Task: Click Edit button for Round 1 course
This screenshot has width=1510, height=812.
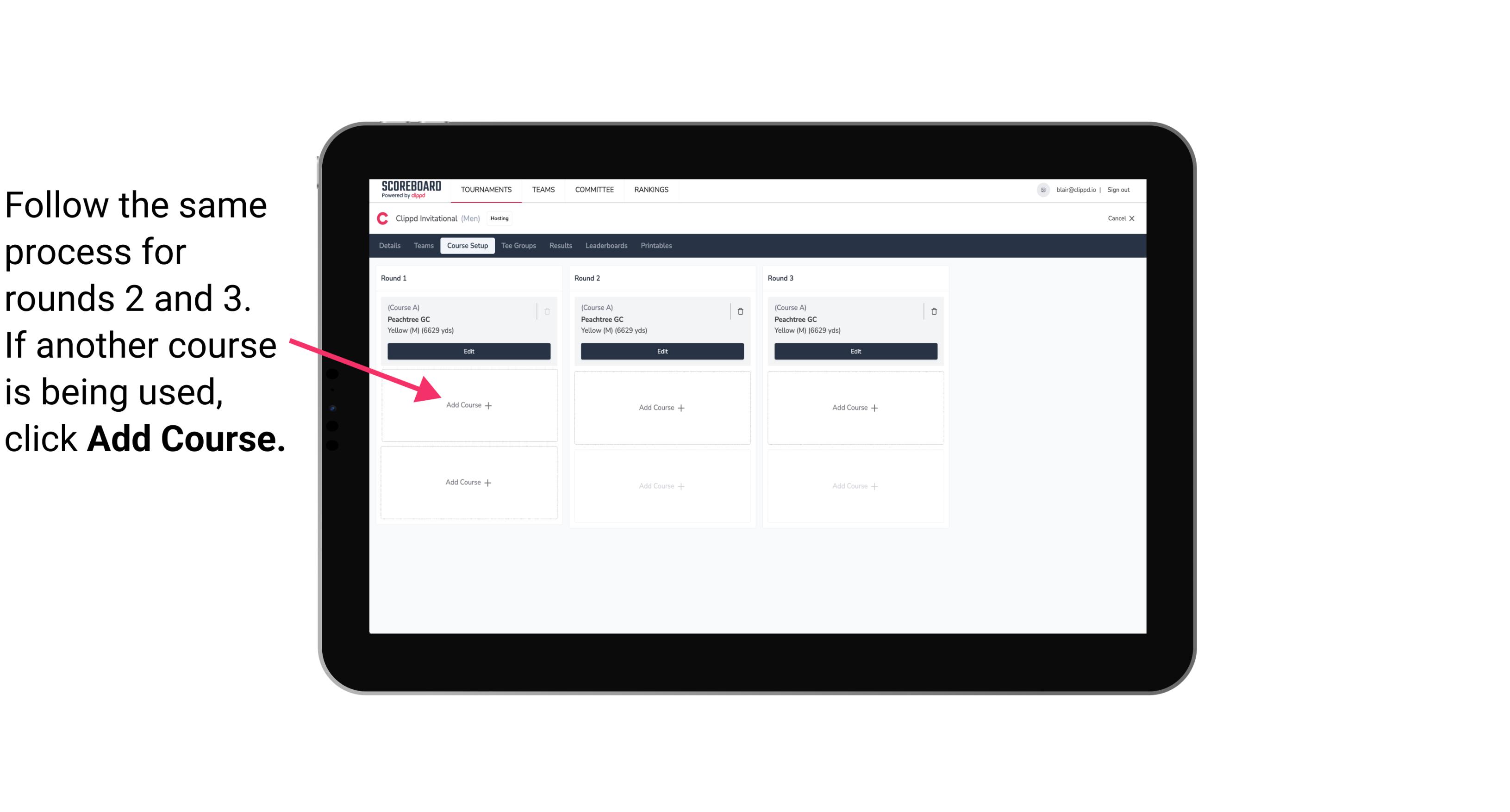Action: point(467,352)
